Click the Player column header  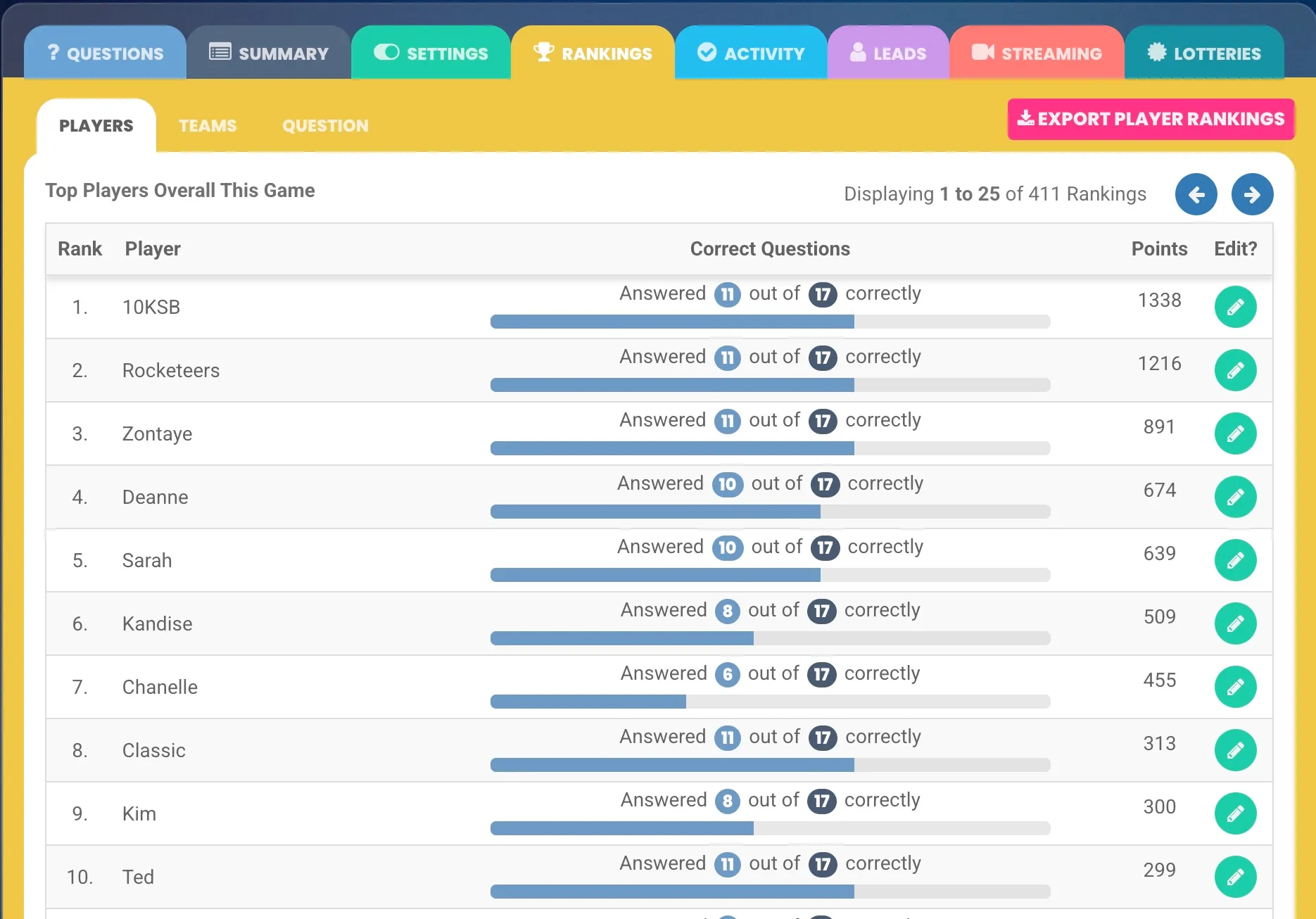coord(153,248)
